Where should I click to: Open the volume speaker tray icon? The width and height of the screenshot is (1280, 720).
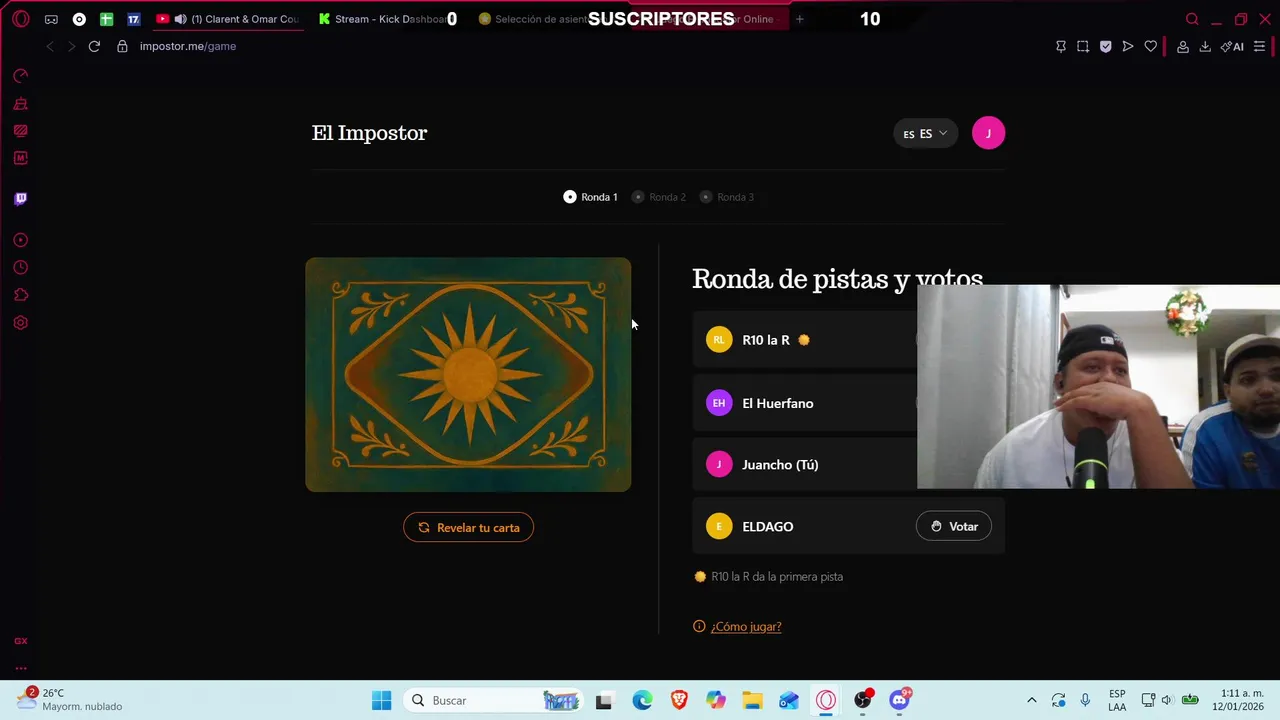coord(1169,700)
